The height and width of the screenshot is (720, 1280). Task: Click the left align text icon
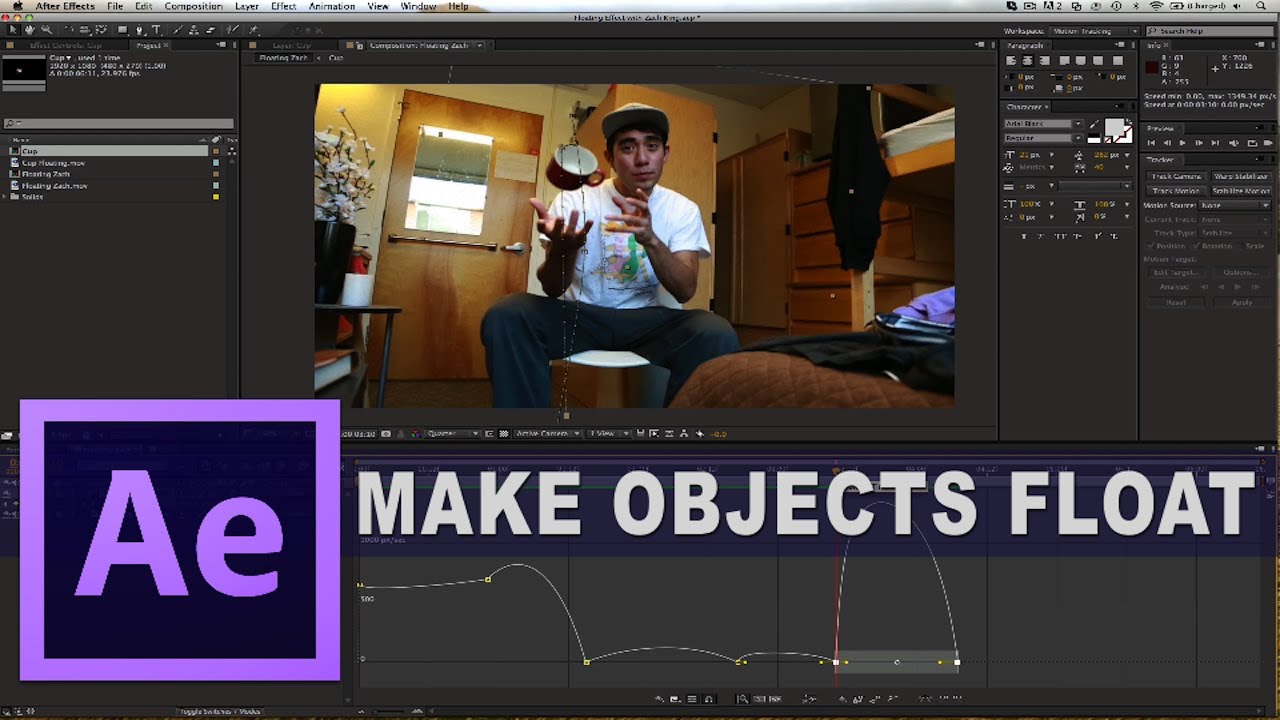(x=1011, y=60)
